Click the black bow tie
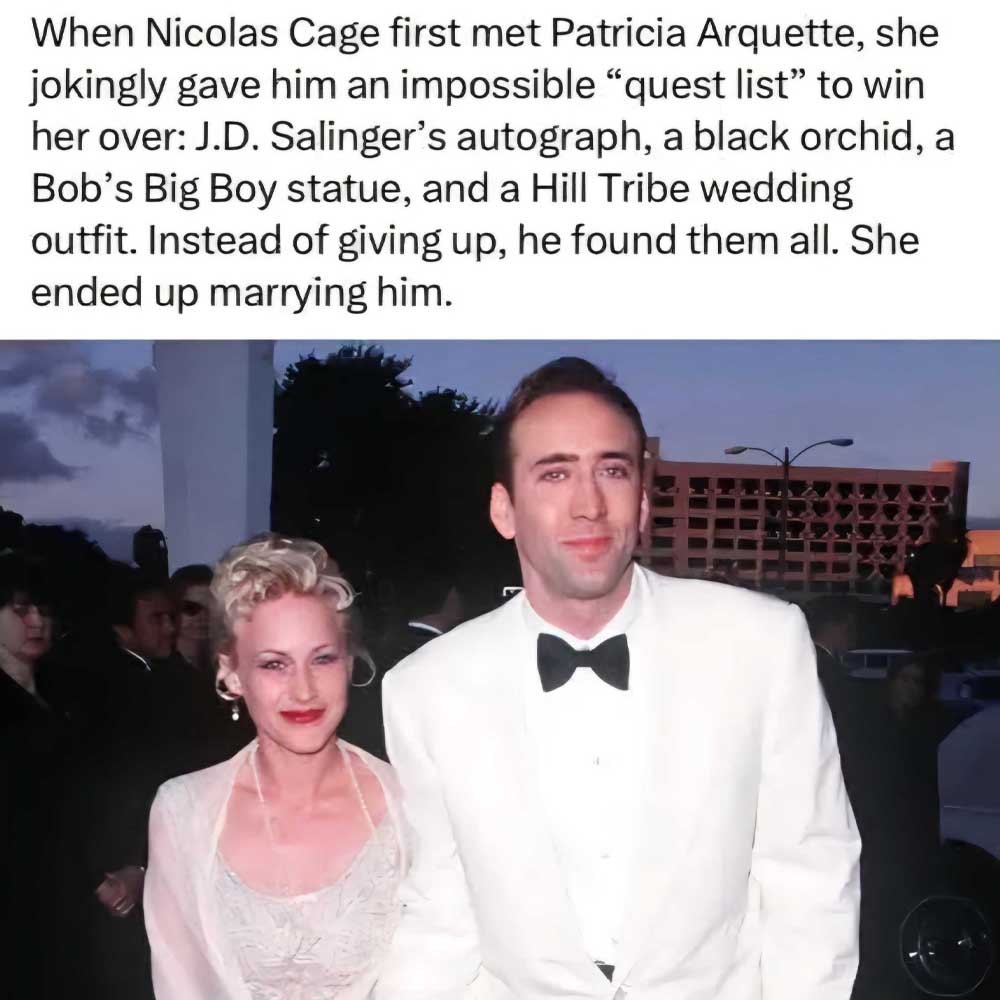Image resolution: width=1000 pixels, height=1000 pixels. click(x=583, y=662)
